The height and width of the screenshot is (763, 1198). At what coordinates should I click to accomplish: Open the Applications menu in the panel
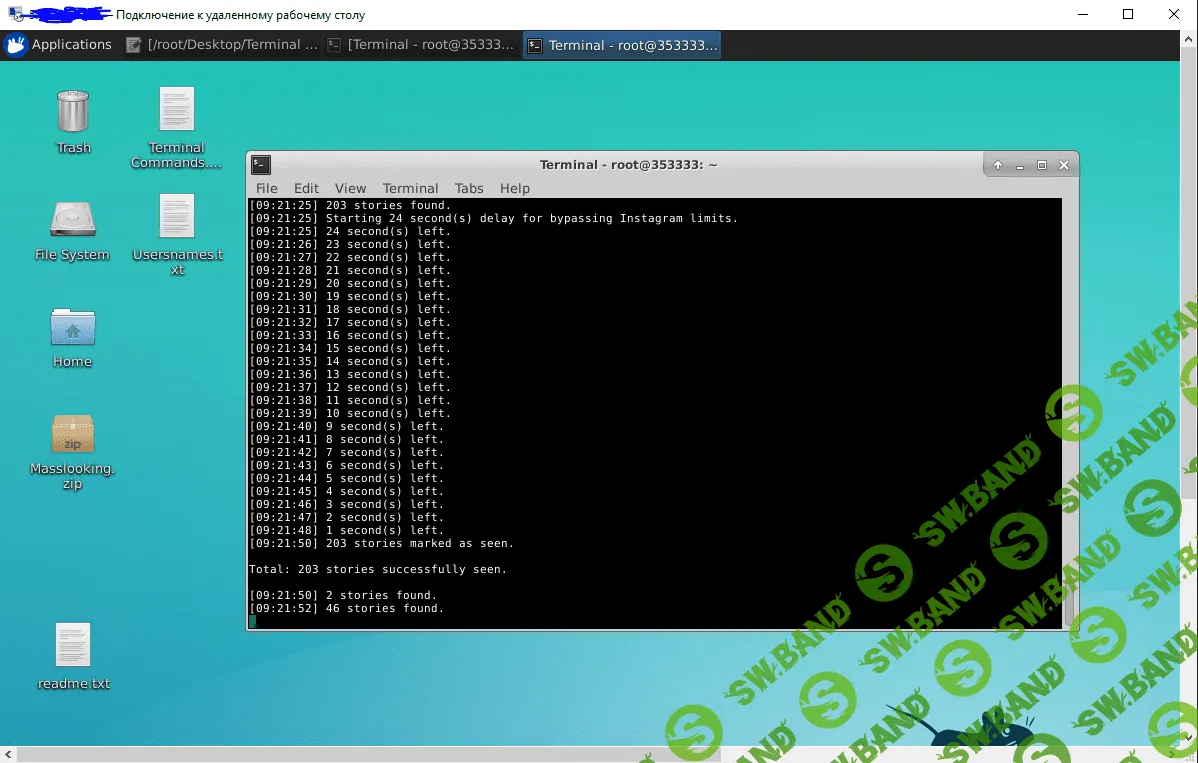click(x=58, y=45)
